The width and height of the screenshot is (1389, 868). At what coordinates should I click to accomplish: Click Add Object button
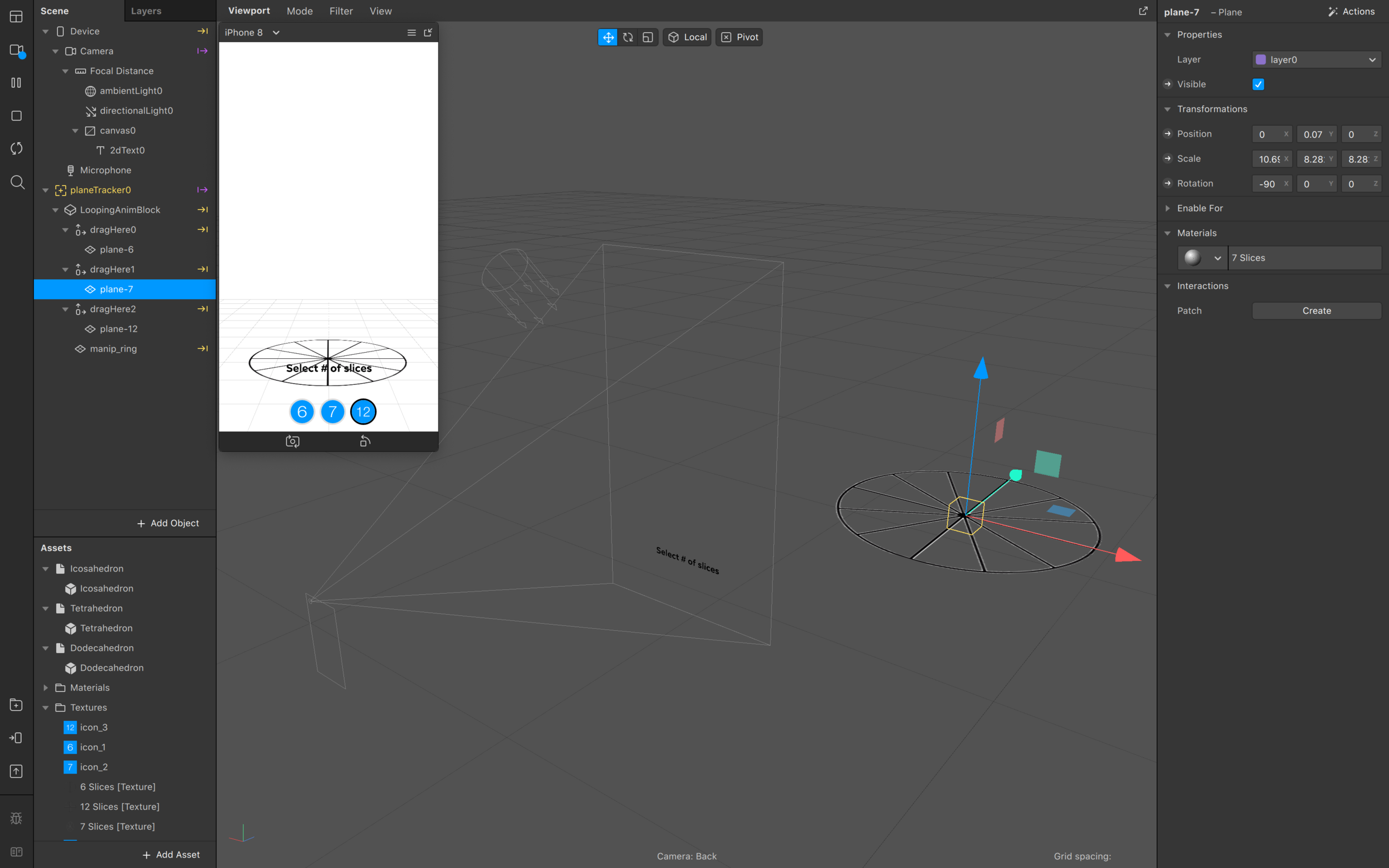point(168,523)
